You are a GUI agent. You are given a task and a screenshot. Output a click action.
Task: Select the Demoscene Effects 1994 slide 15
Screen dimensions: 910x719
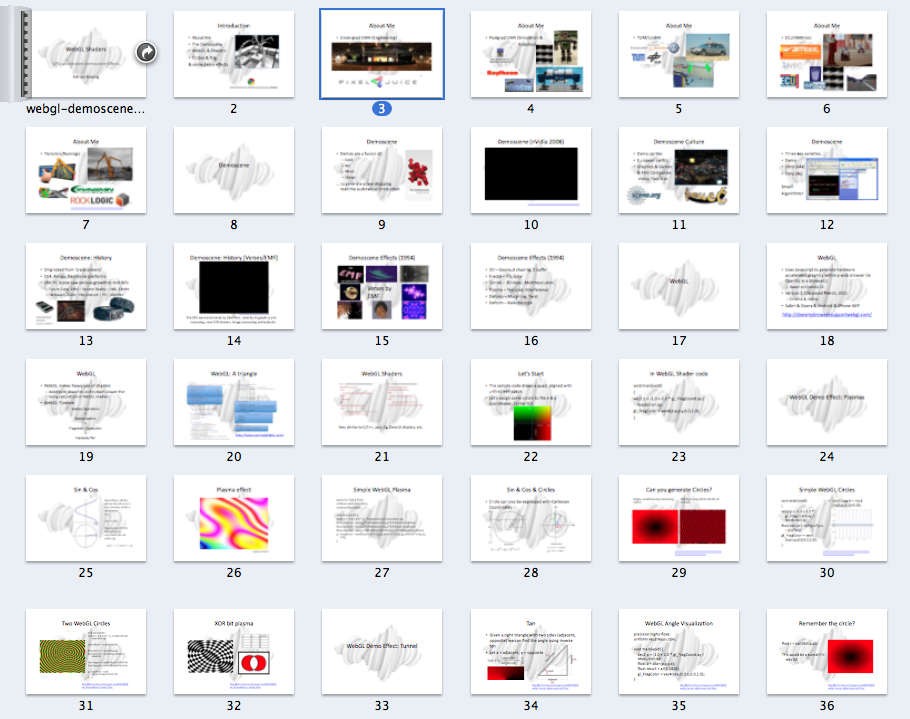coord(381,287)
